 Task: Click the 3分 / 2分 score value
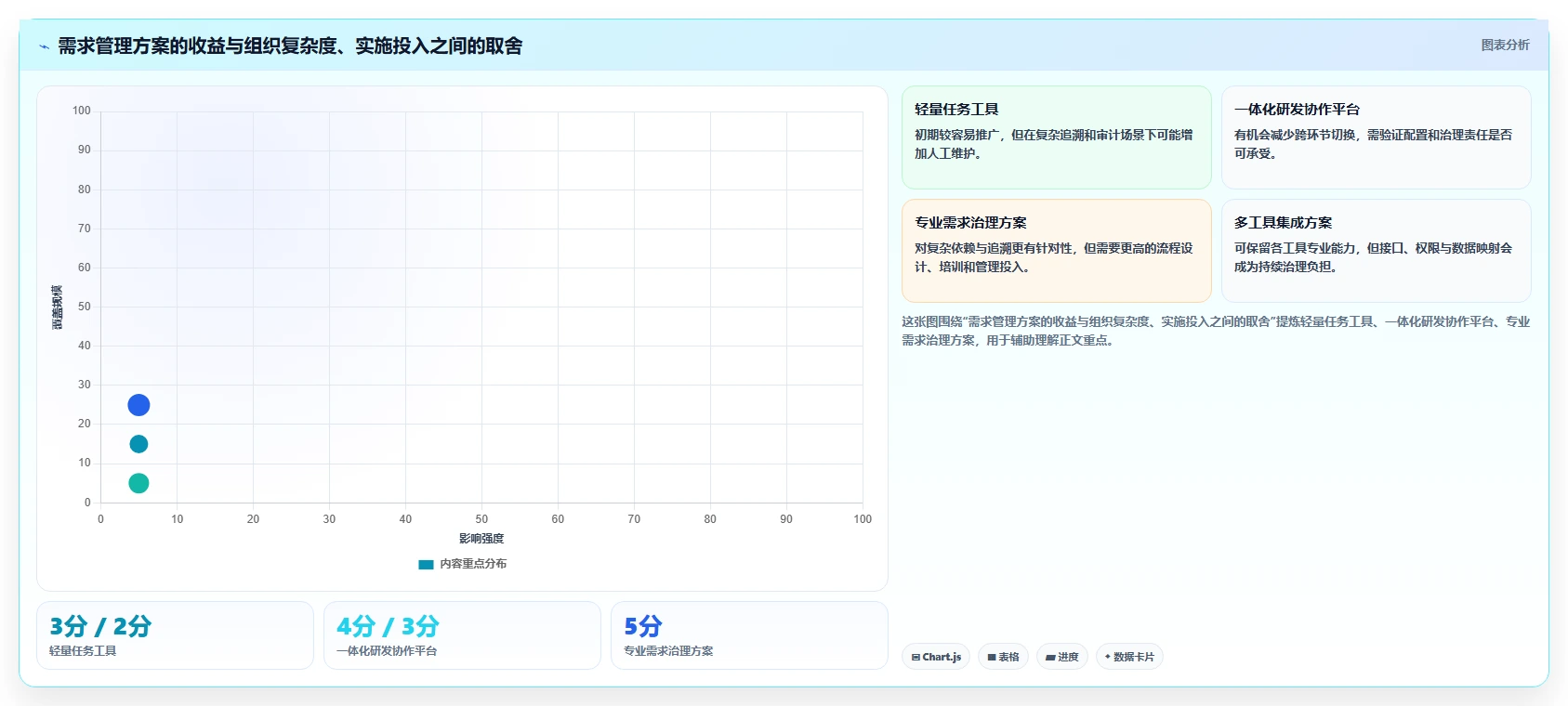click(100, 626)
